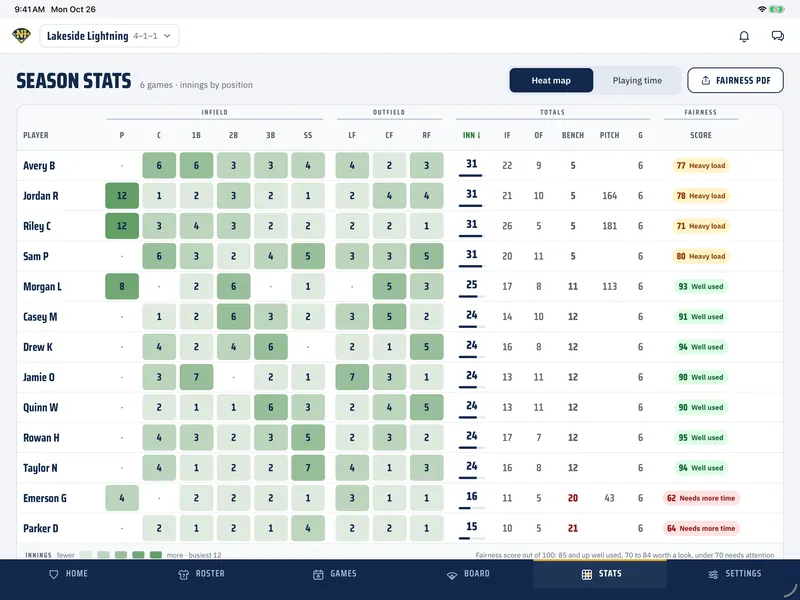Tap the Settings sliders icon
Viewport: 800px width, 600px height.
point(713,574)
